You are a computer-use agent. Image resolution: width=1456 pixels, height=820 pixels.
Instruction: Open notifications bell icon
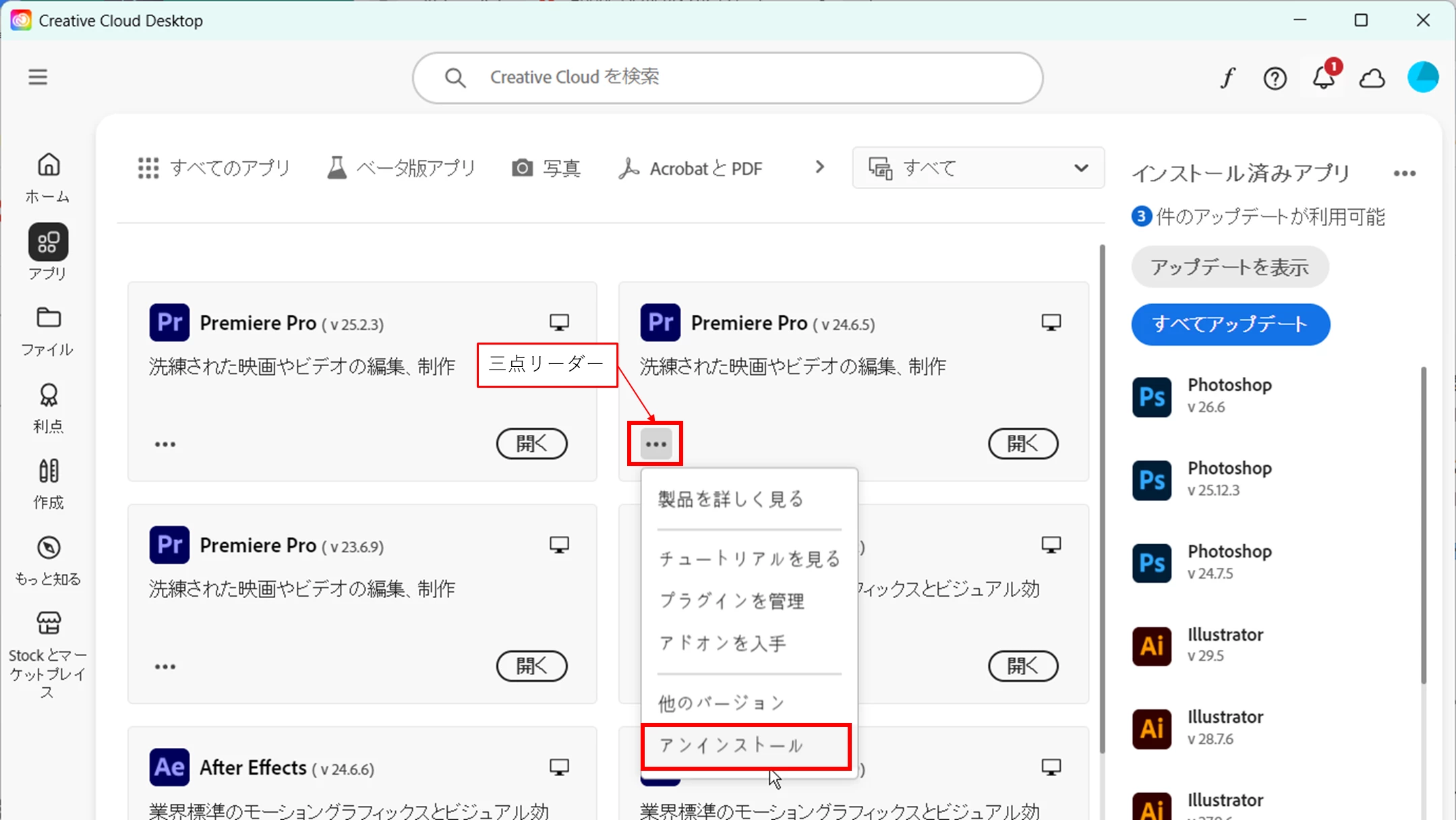(x=1323, y=78)
